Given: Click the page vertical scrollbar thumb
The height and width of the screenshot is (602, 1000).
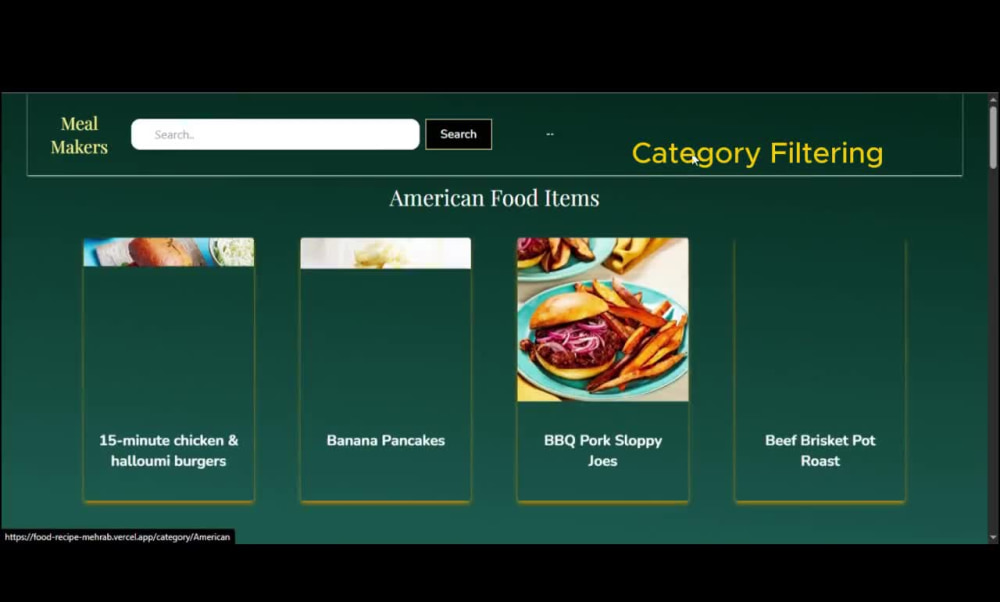Looking at the screenshot, I should click(x=993, y=137).
